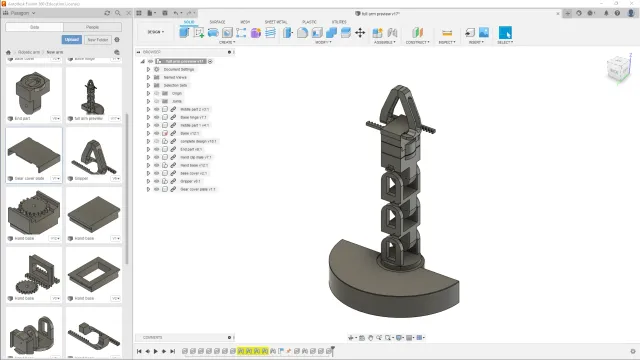Click the Insert image icon in Insert group

click(x=484, y=33)
